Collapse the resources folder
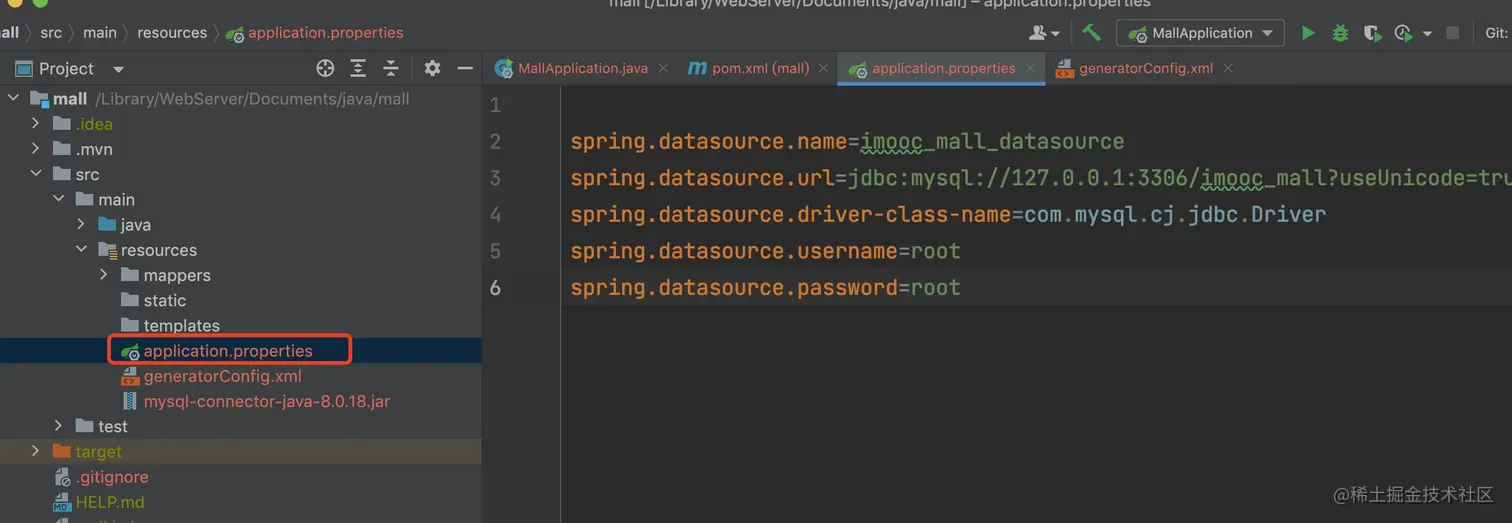The width and height of the screenshot is (1512, 523). (81, 249)
